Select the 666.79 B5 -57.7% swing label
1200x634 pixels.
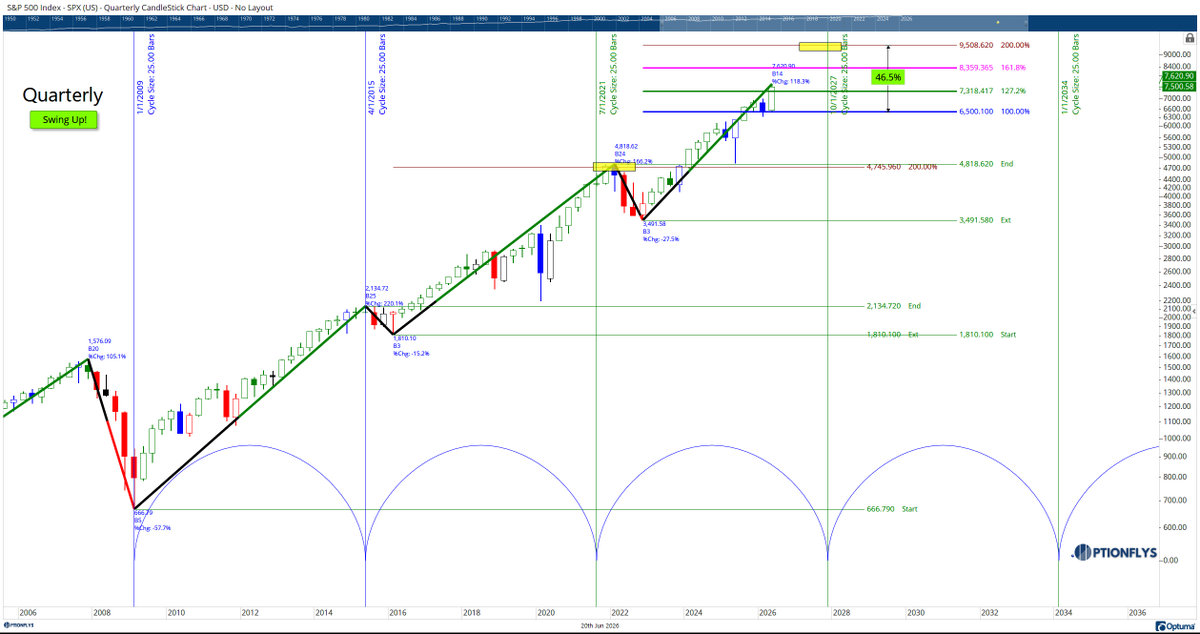[152, 520]
